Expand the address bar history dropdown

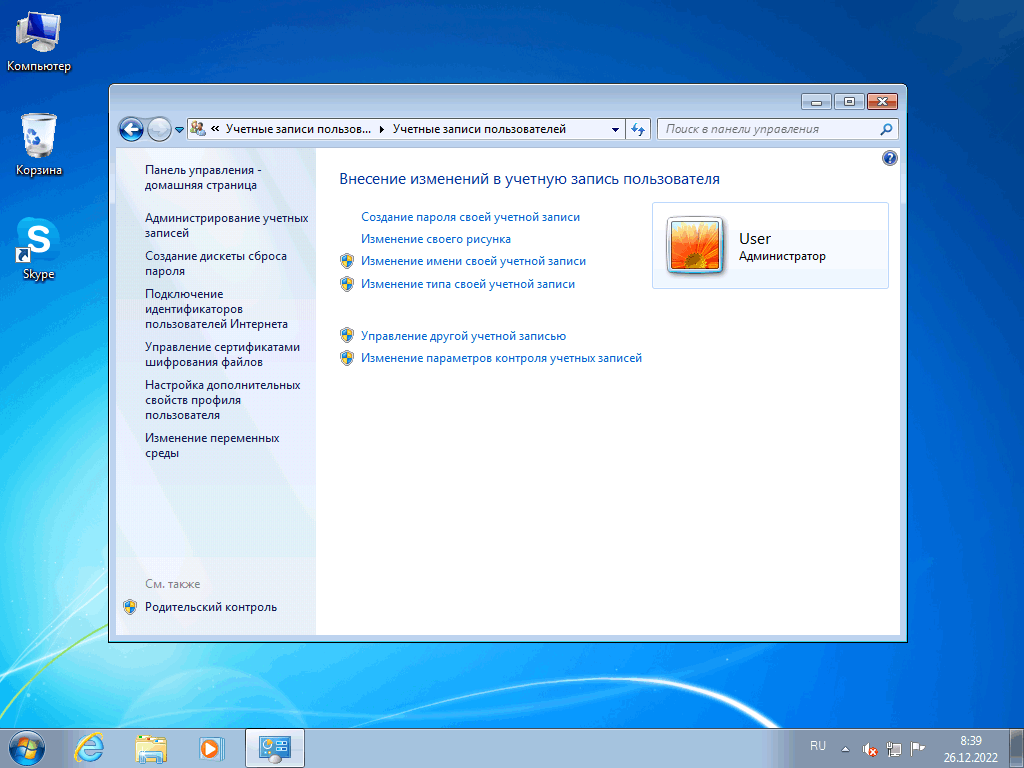click(x=615, y=129)
